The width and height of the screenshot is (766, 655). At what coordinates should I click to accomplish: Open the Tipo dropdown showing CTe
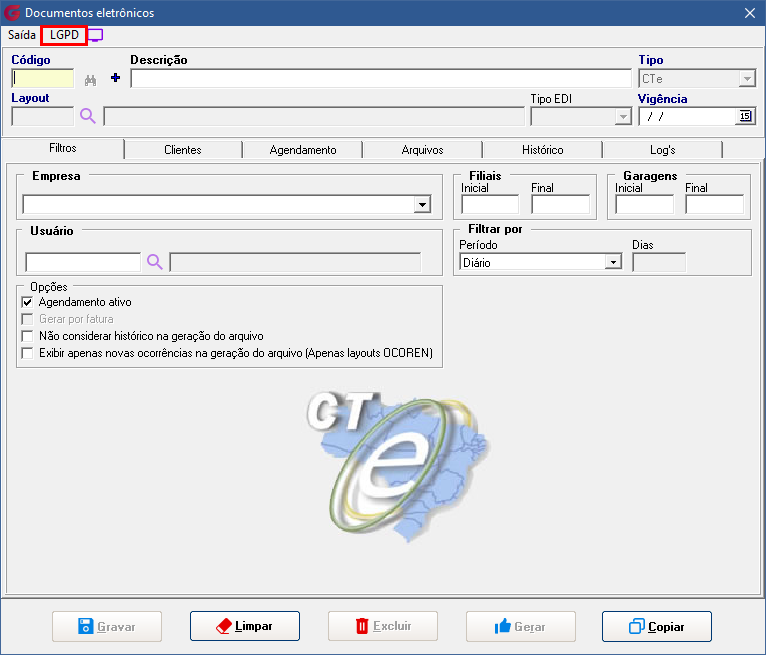point(747,79)
